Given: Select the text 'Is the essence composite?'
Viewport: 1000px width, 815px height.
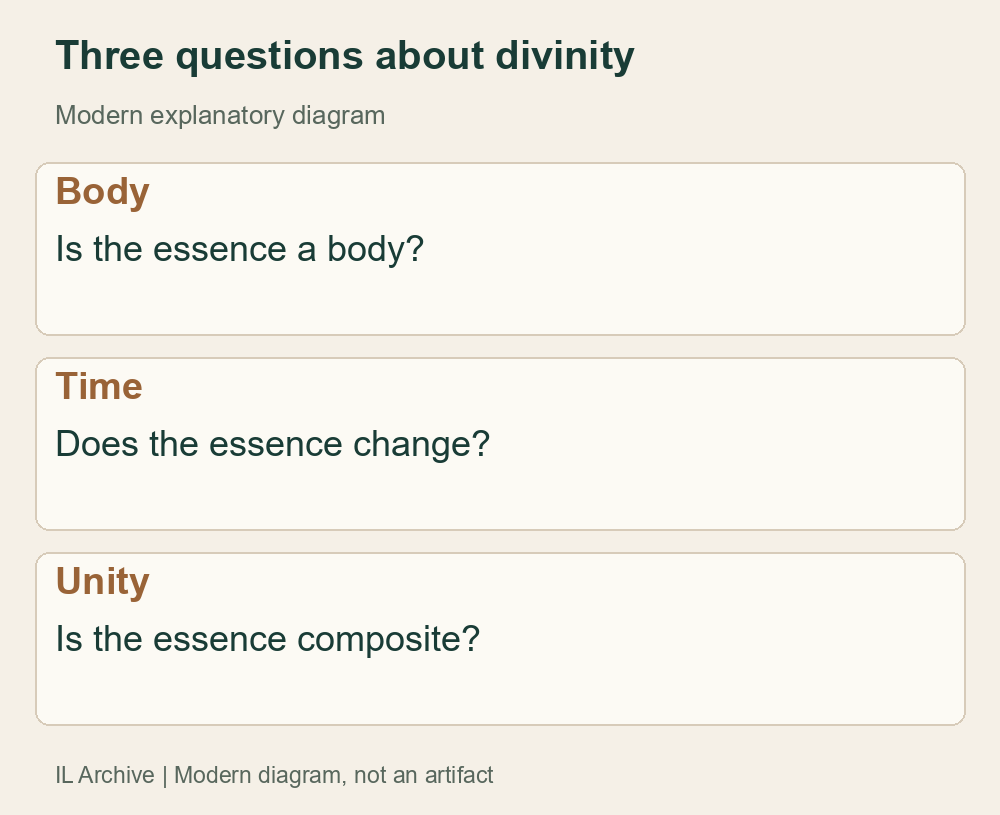Looking at the screenshot, I should pyautogui.click(x=268, y=639).
